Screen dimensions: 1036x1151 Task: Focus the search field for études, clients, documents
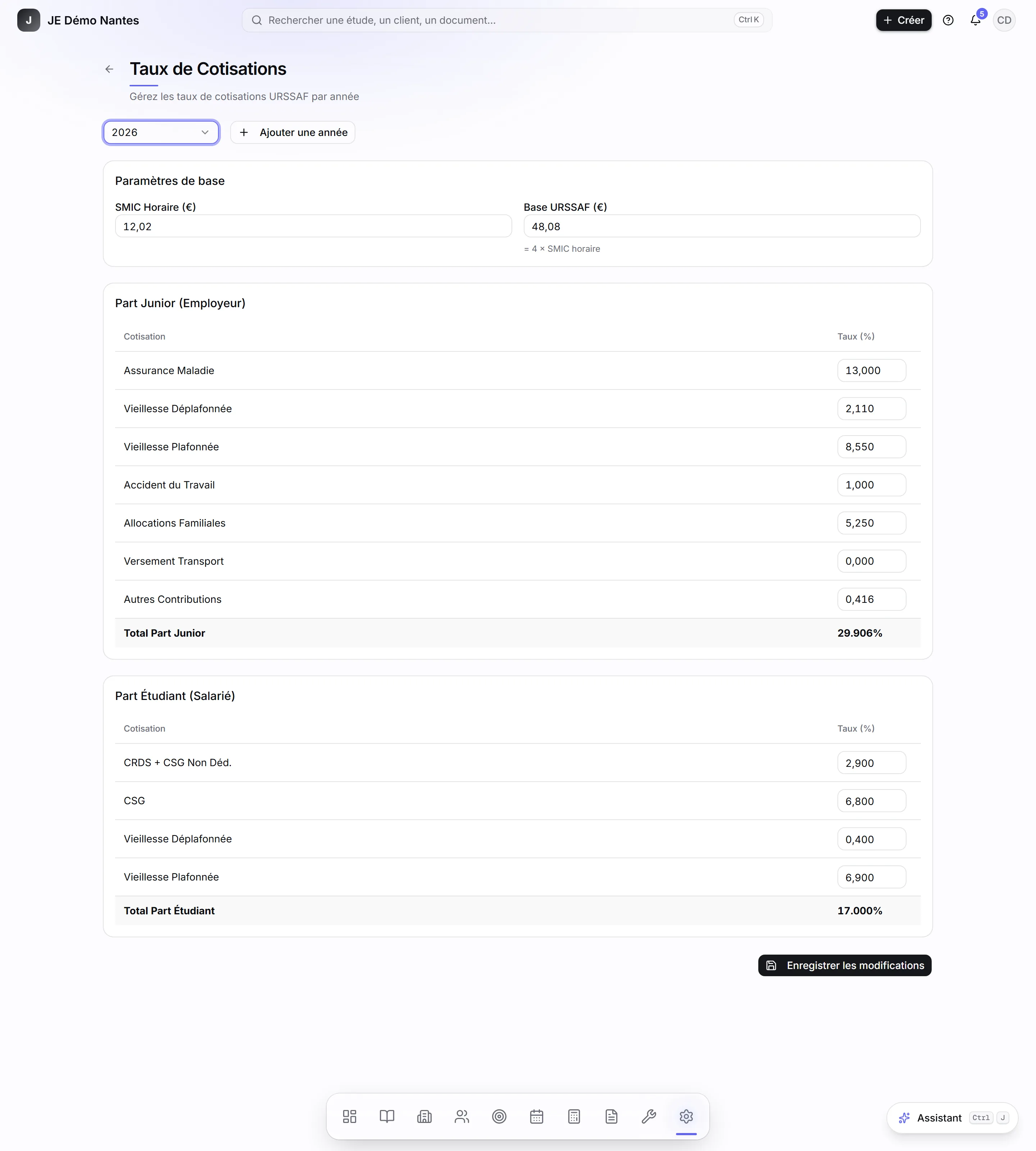[x=506, y=21]
